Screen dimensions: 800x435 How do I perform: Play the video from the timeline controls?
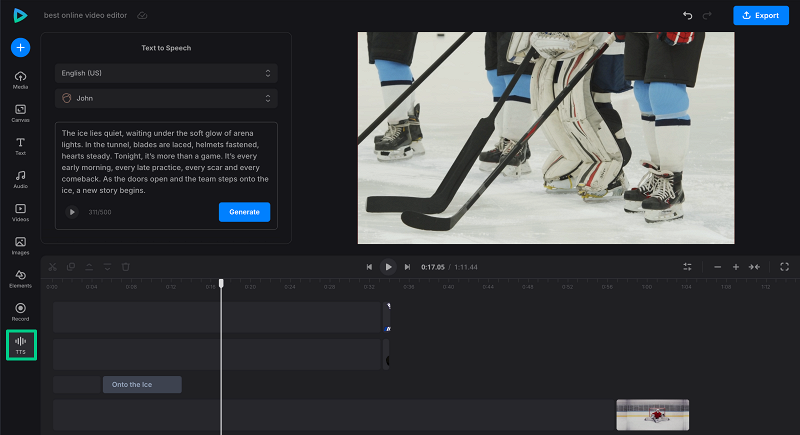coord(388,267)
